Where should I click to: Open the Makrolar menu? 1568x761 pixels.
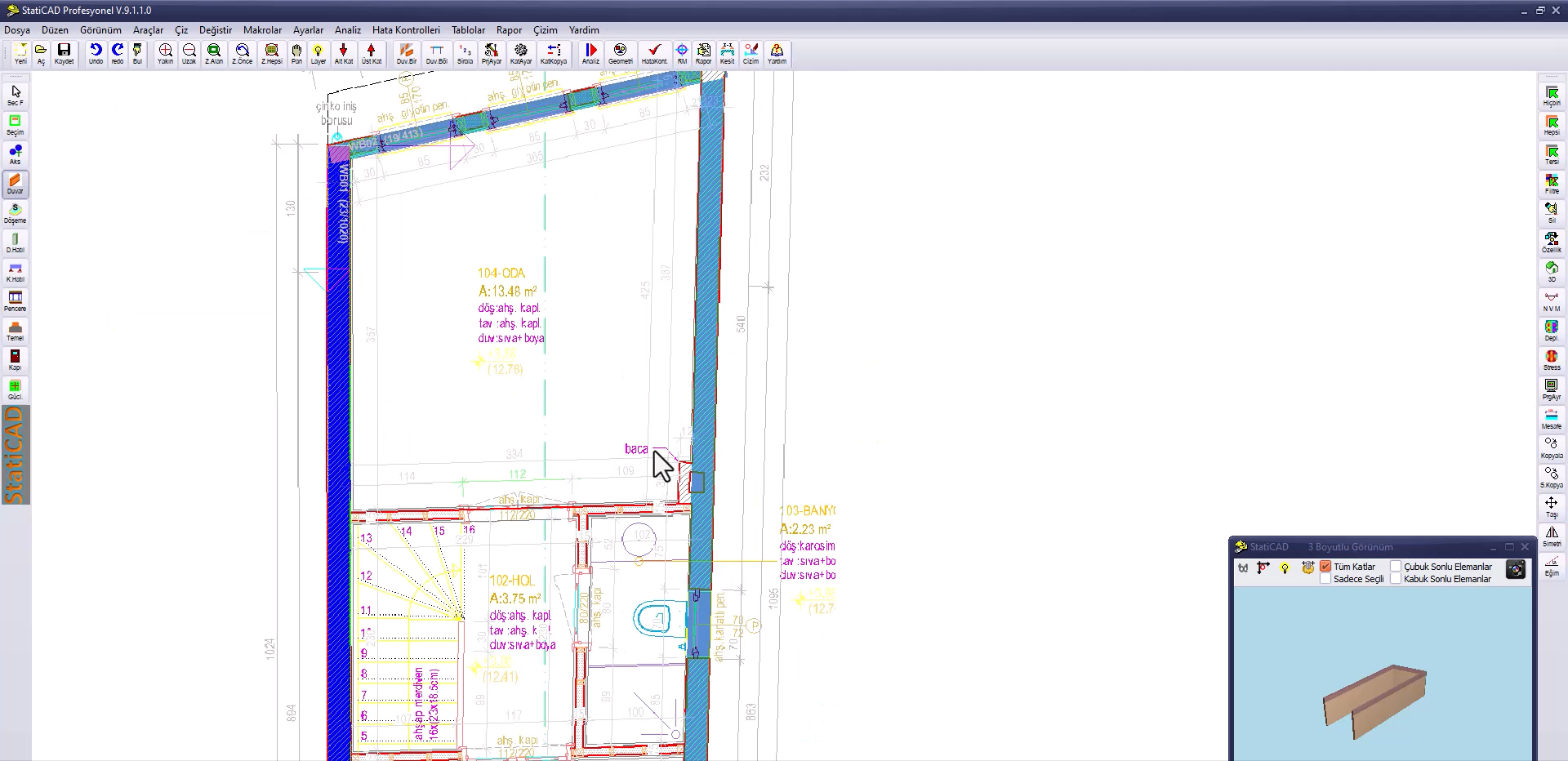coord(262,30)
